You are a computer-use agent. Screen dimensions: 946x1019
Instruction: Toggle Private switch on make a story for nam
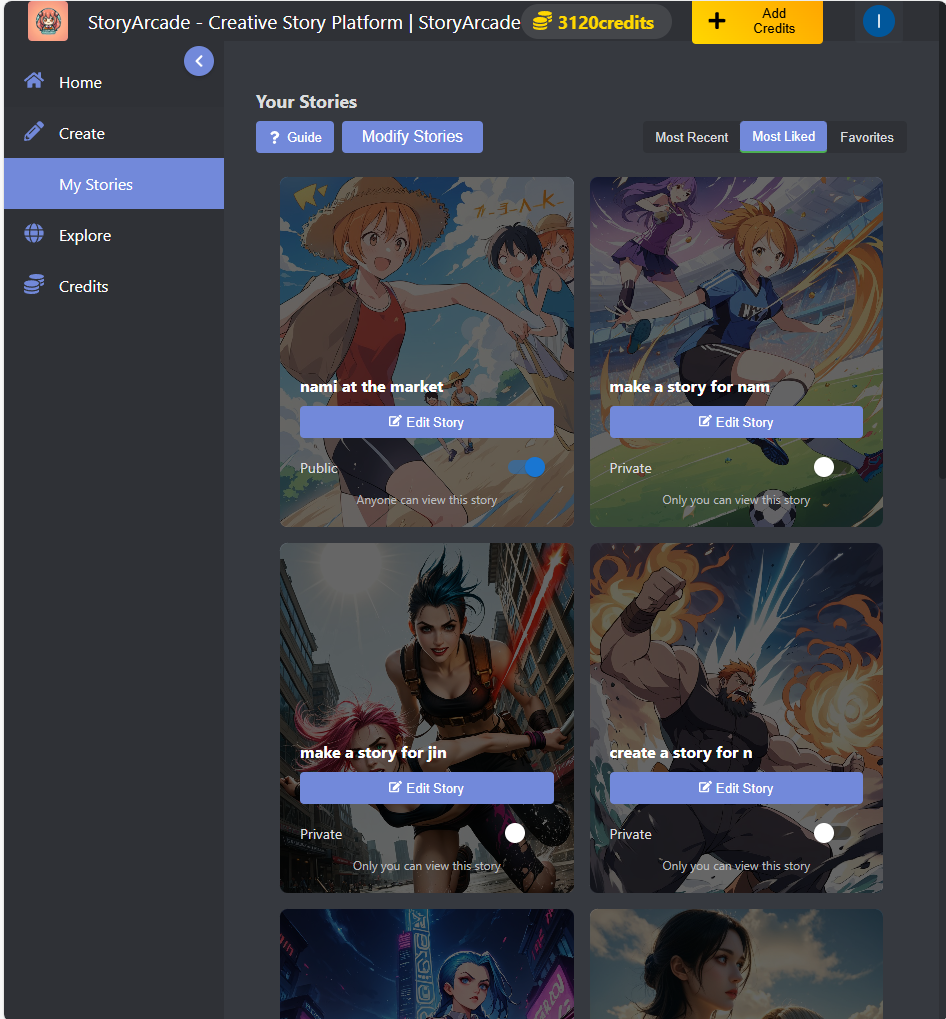832,467
